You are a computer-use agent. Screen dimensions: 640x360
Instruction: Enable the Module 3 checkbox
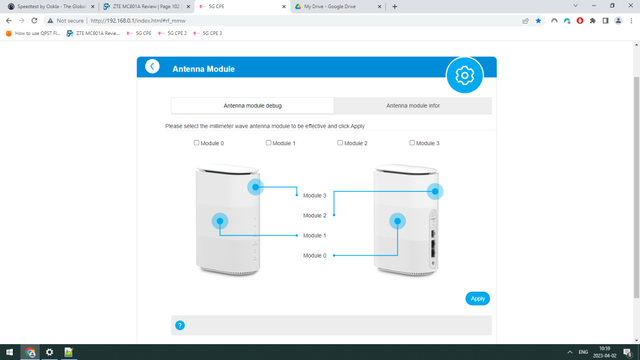[x=412, y=143]
